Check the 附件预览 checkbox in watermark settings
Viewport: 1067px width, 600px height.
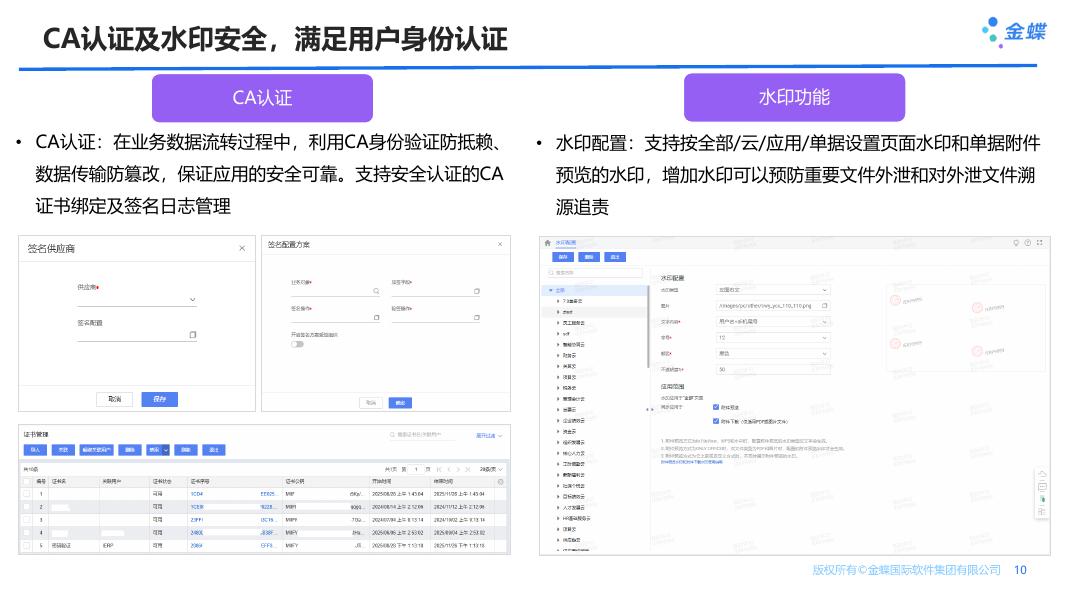(x=714, y=407)
